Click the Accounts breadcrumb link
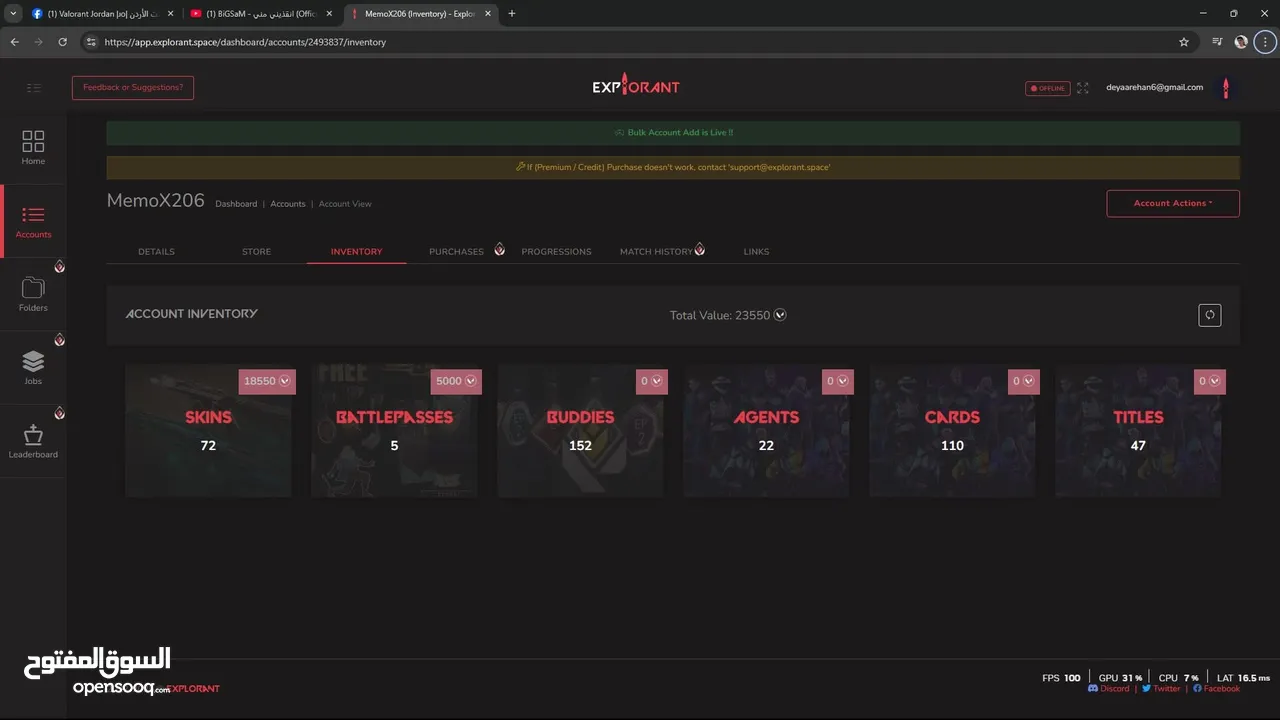 pyautogui.click(x=288, y=204)
